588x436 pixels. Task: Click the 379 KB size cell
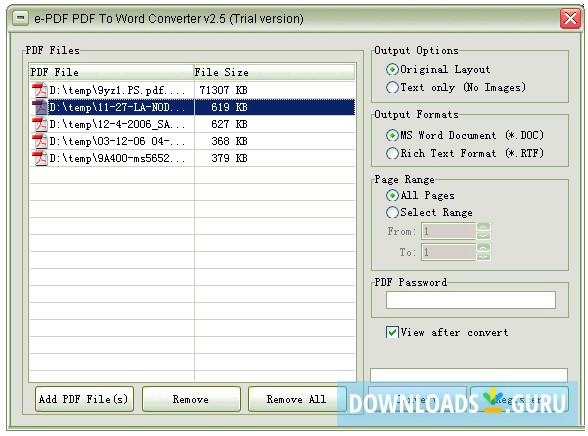[x=229, y=158]
